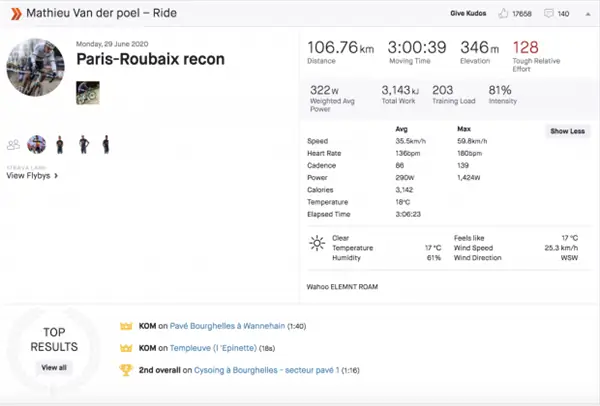Click the Wahoo ELEMNT ROAM device text
Image resolution: width=600 pixels, height=406 pixels.
pos(342,287)
